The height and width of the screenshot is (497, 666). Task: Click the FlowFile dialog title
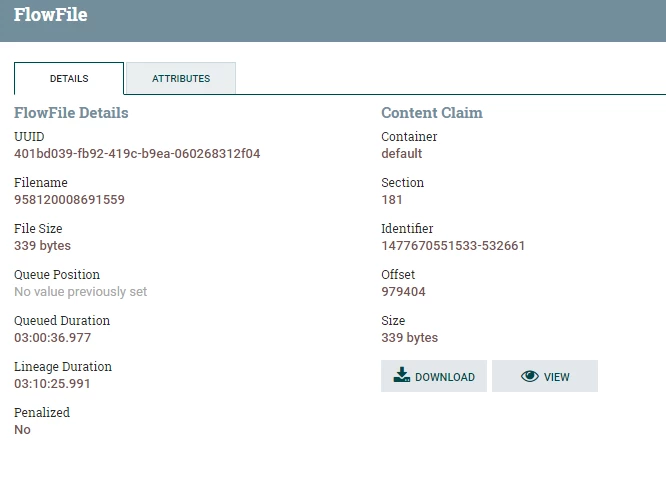click(x=51, y=14)
